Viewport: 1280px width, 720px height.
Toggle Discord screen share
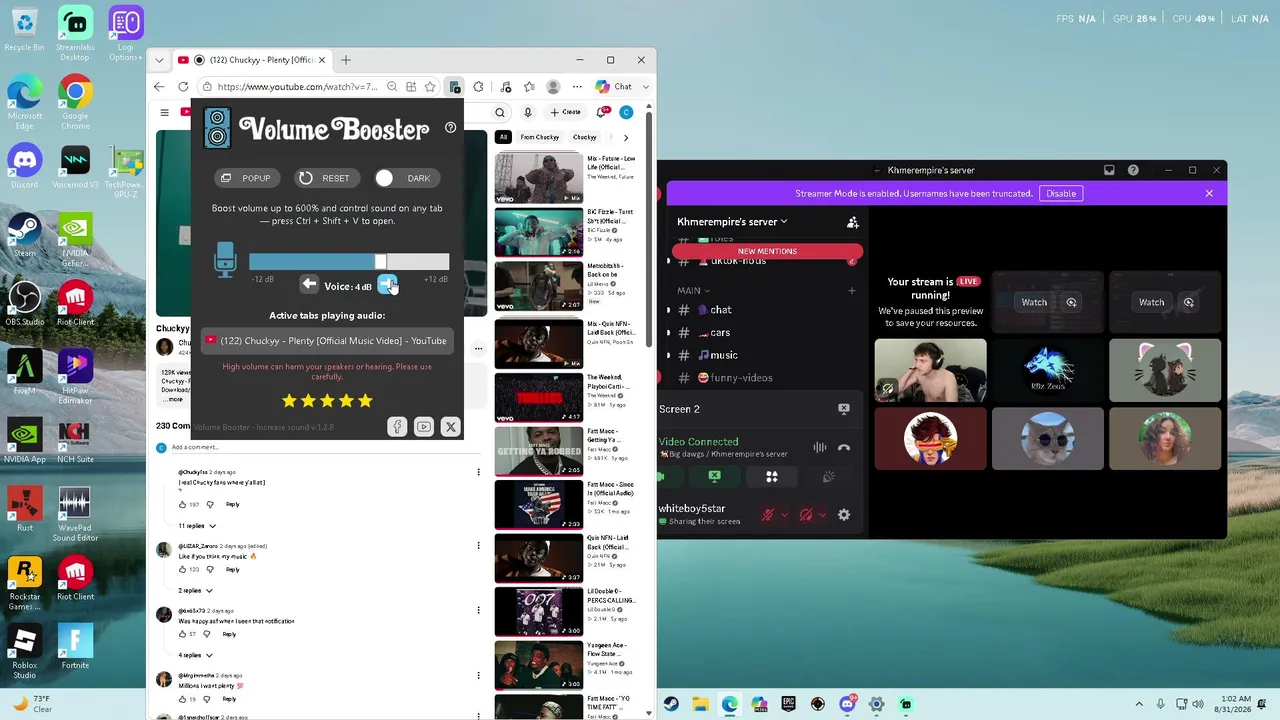tap(714, 477)
